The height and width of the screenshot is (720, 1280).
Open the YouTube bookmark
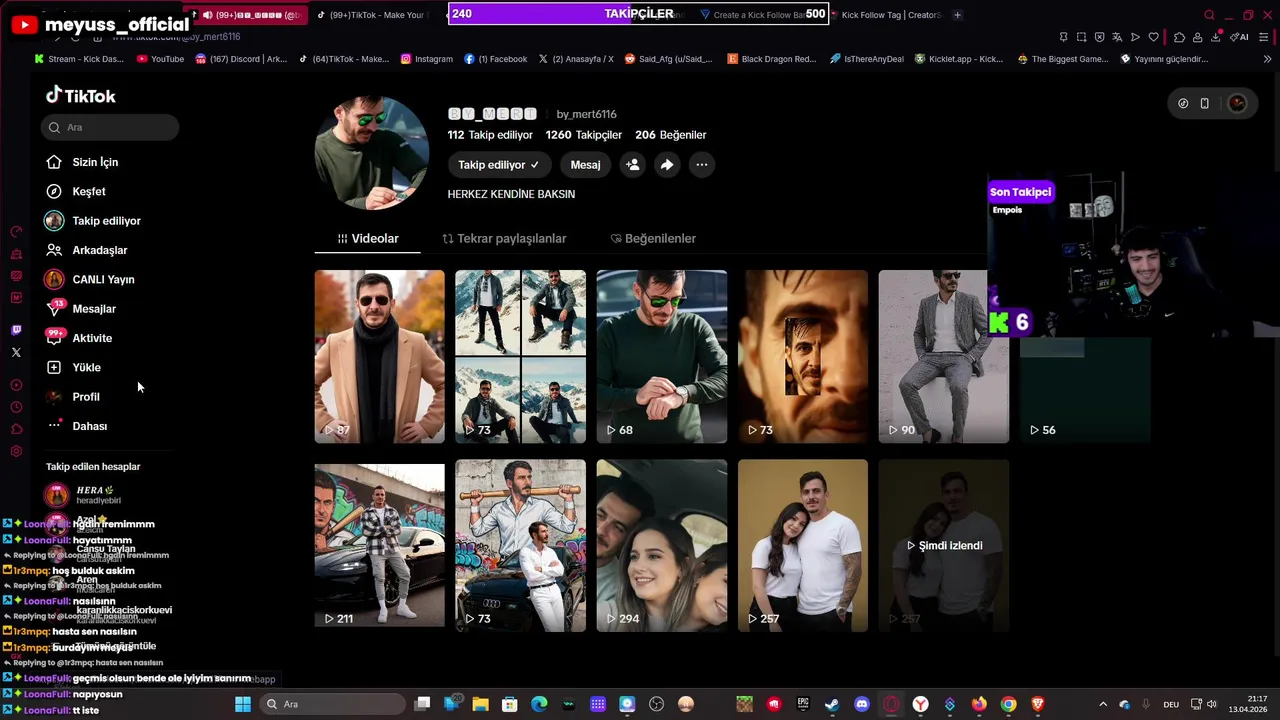tap(160, 59)
